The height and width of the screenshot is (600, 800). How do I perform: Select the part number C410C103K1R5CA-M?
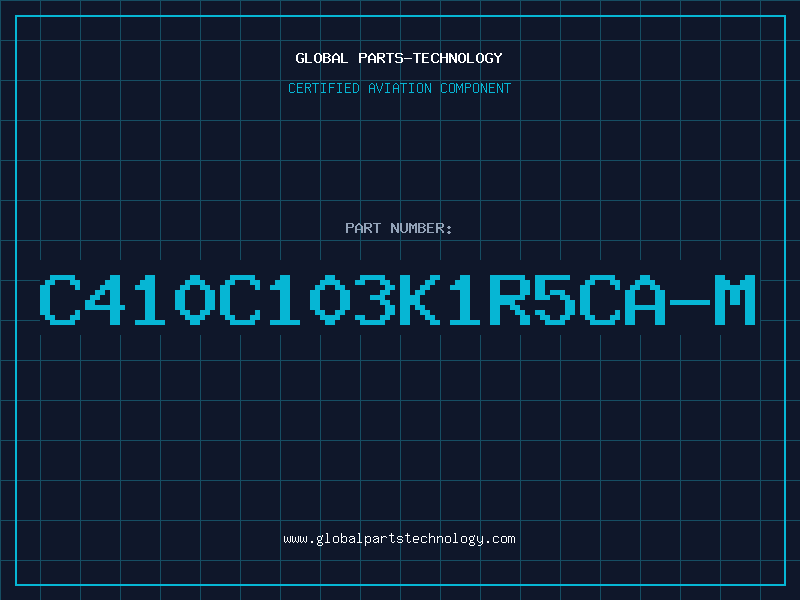[397, 299]
